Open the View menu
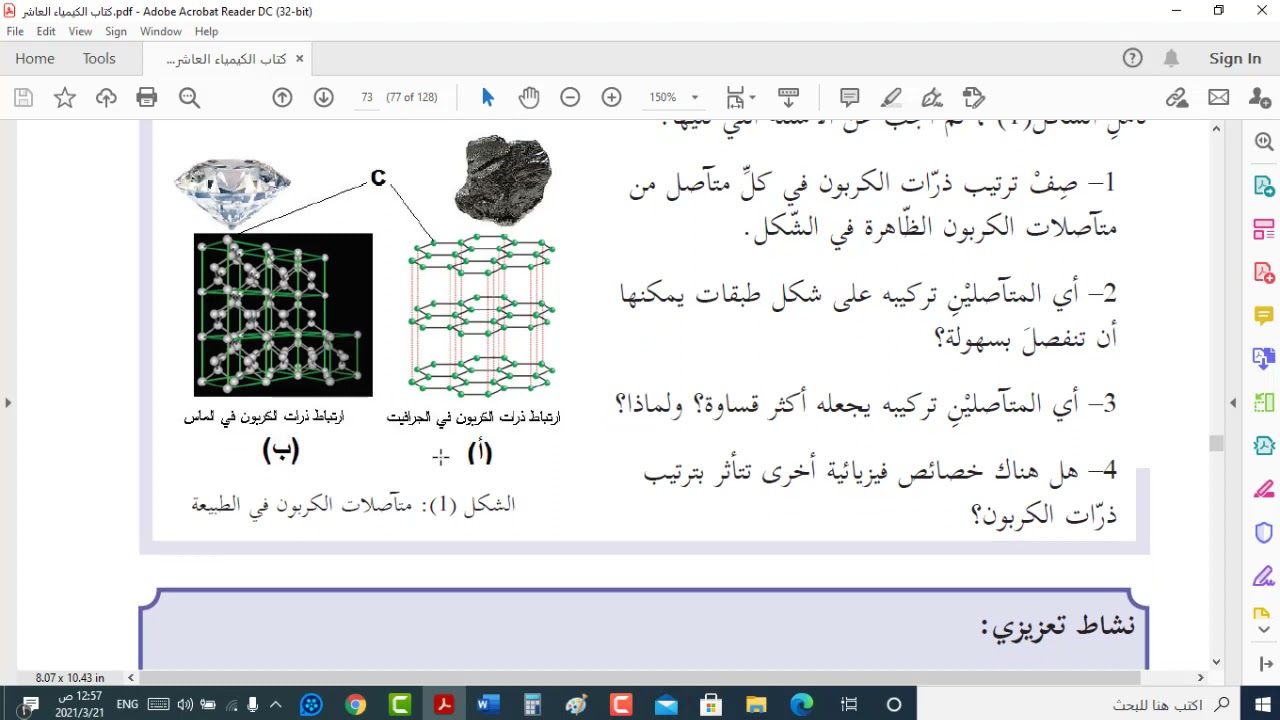Viewport: 1280px width, 720px height. pyautogui.click(x=80, y=31)
